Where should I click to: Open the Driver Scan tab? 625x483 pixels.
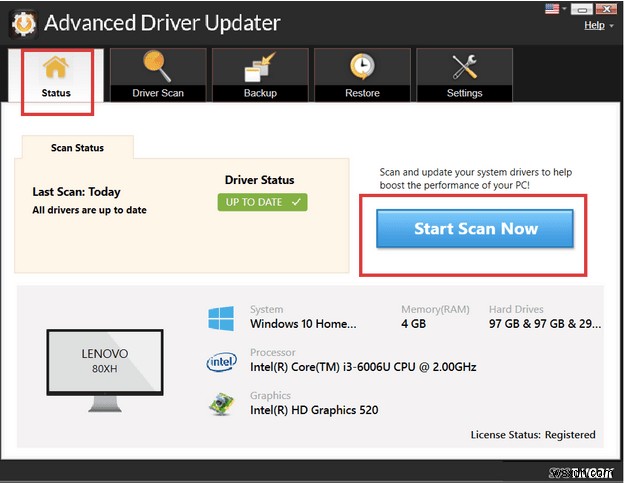click(157, 75)
